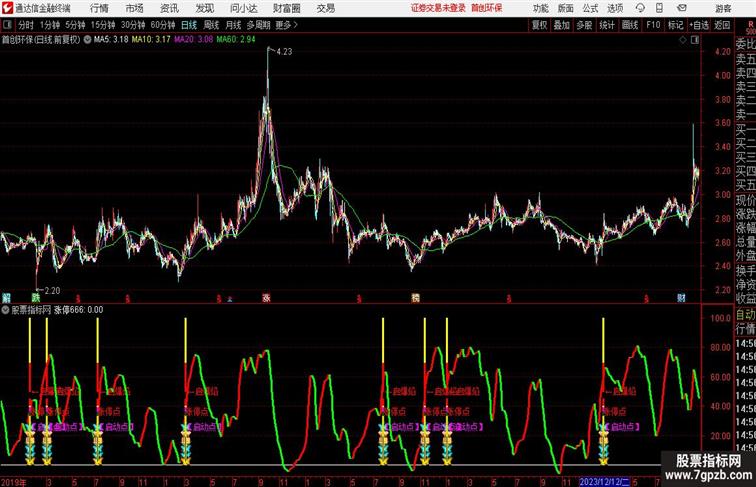Image resolution: width=756 pixels, height=487 pixels.
Task: Click the MA20: 3.08 indicator value
Action: pos(193,40)
